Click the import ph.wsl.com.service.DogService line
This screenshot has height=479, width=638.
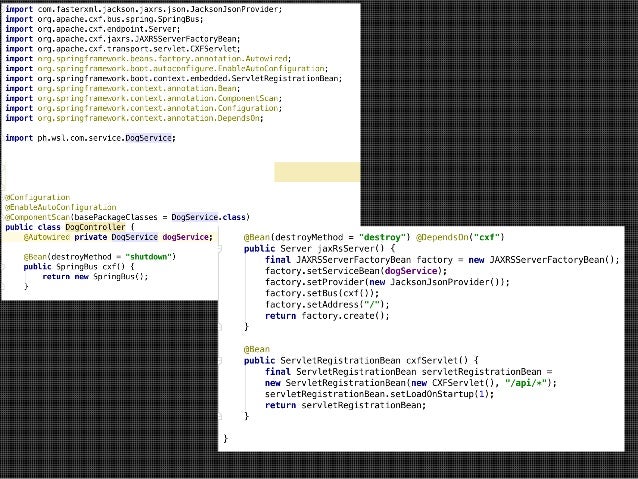(x=90, y=138)
